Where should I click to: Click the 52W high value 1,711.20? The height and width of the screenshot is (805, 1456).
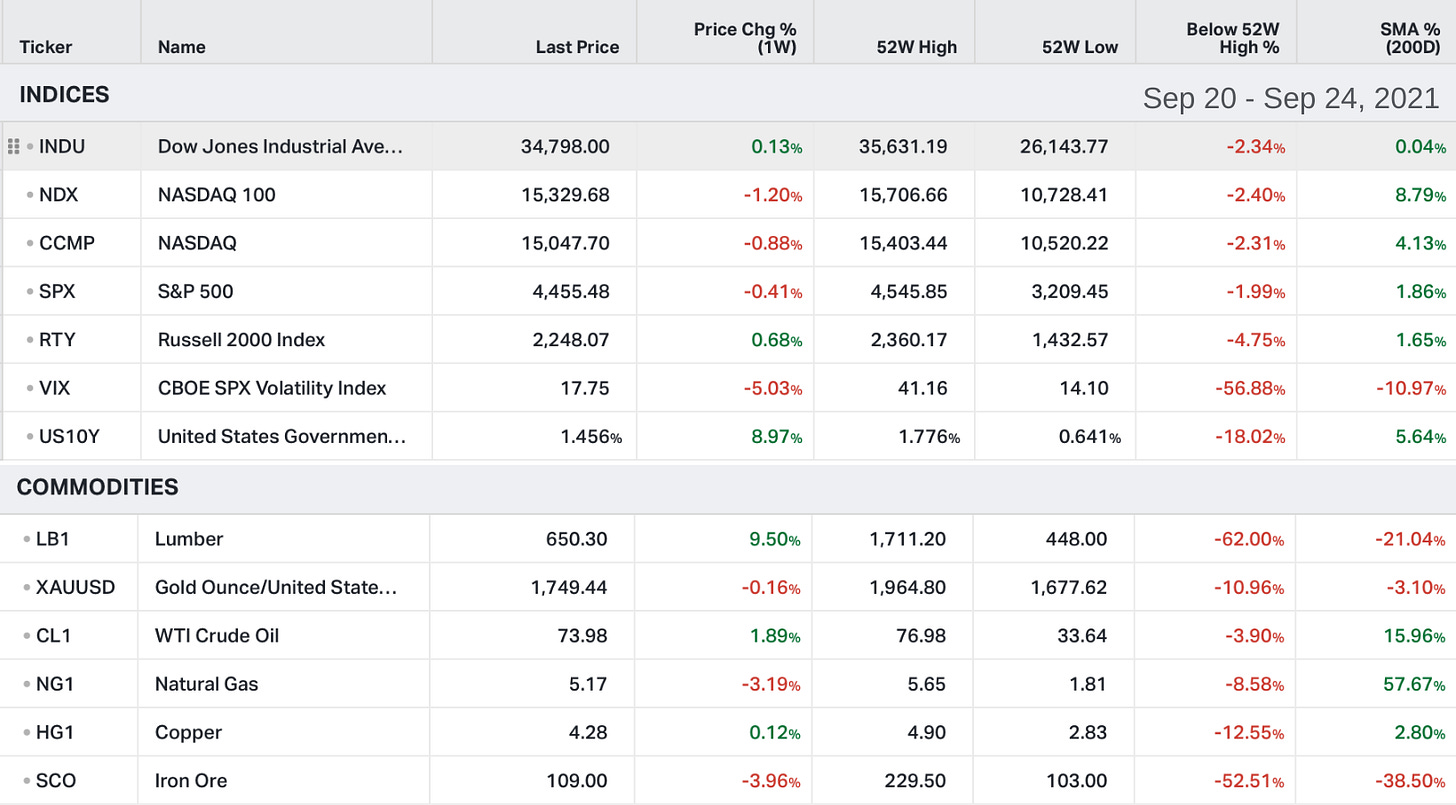point(909,539)
